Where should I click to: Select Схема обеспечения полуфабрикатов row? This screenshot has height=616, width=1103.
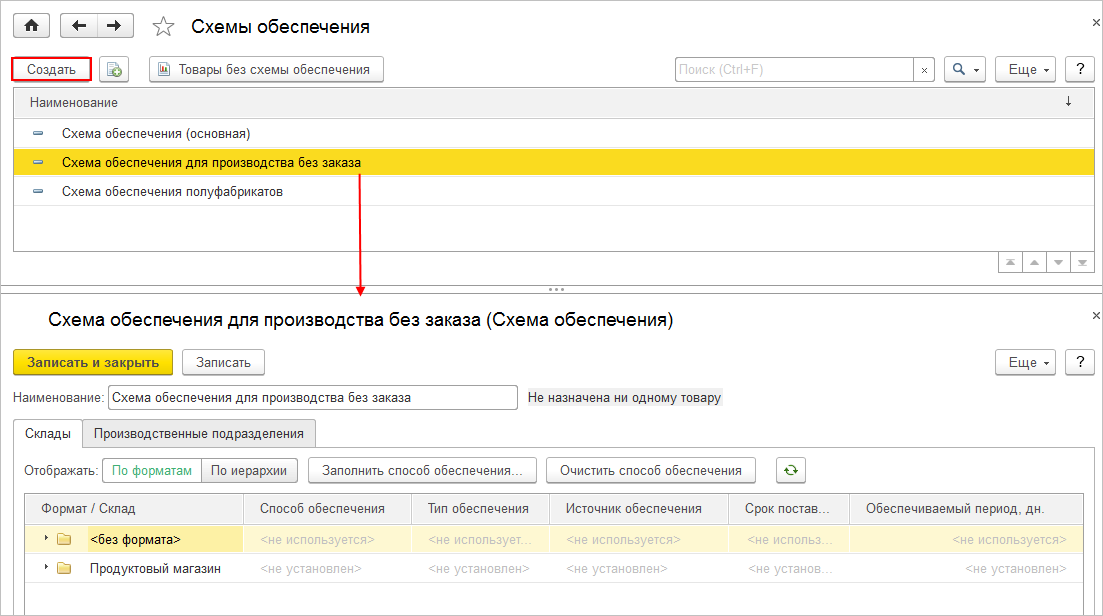pos(554,191)
